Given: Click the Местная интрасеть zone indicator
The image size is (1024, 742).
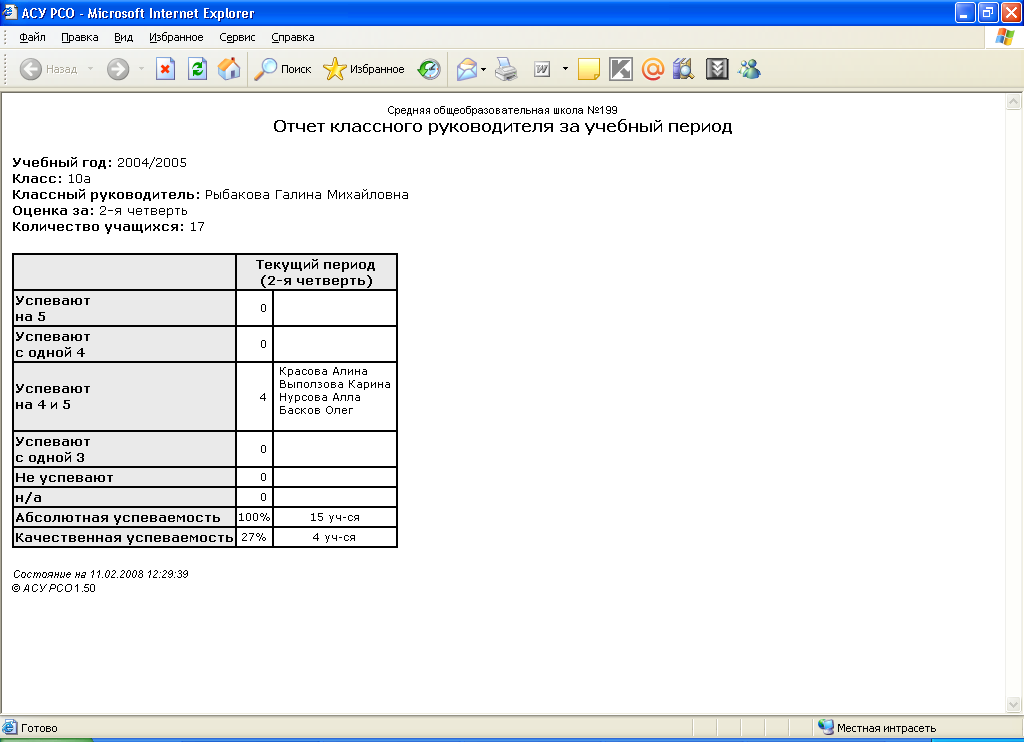Looking at the screenshot, I should pos(878,728).
